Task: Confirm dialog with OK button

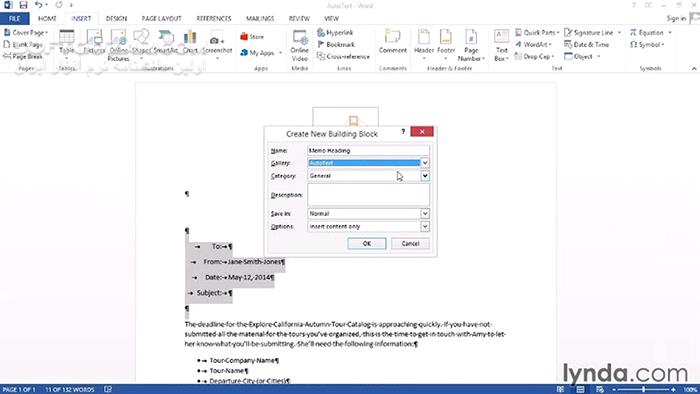Action: pyautogui.click(x=367, y=243)
